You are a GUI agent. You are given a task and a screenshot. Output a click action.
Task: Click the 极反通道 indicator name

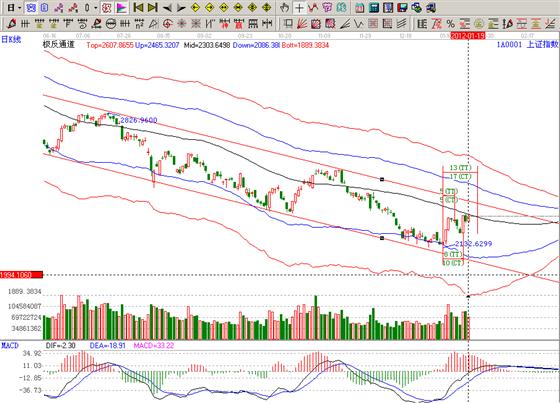point(59,45)
